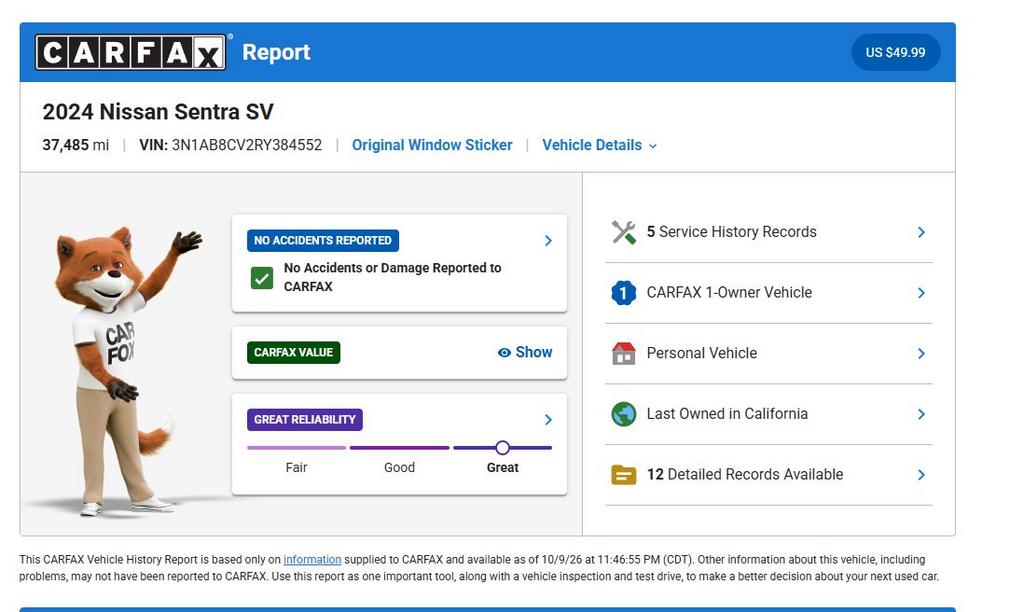Open Last Owned in California chevron
Screen dimensions: 1024x612
921,414
